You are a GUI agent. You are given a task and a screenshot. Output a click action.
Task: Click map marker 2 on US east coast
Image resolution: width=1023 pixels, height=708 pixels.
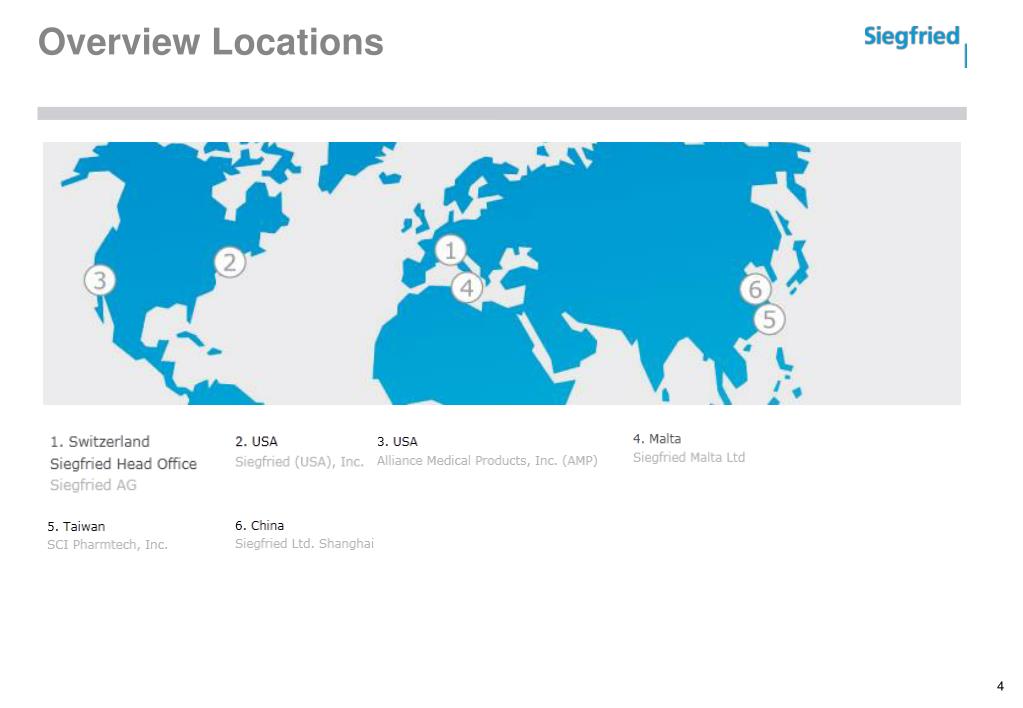[230, 262]
